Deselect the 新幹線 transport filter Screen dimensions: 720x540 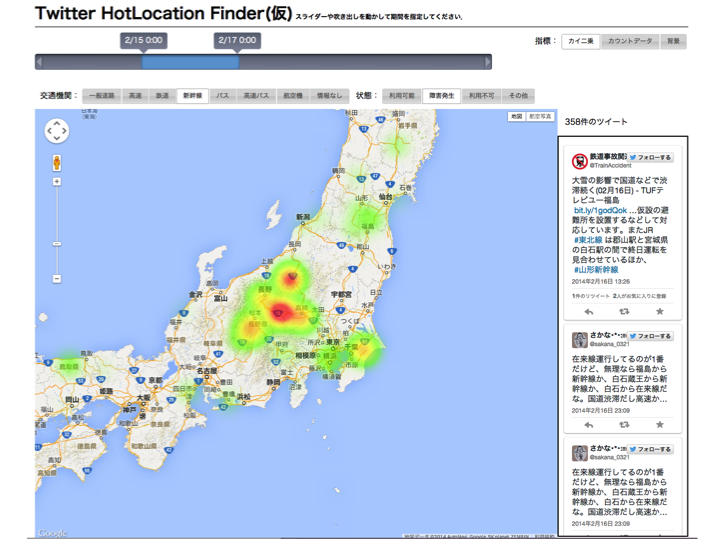(193, 96)
